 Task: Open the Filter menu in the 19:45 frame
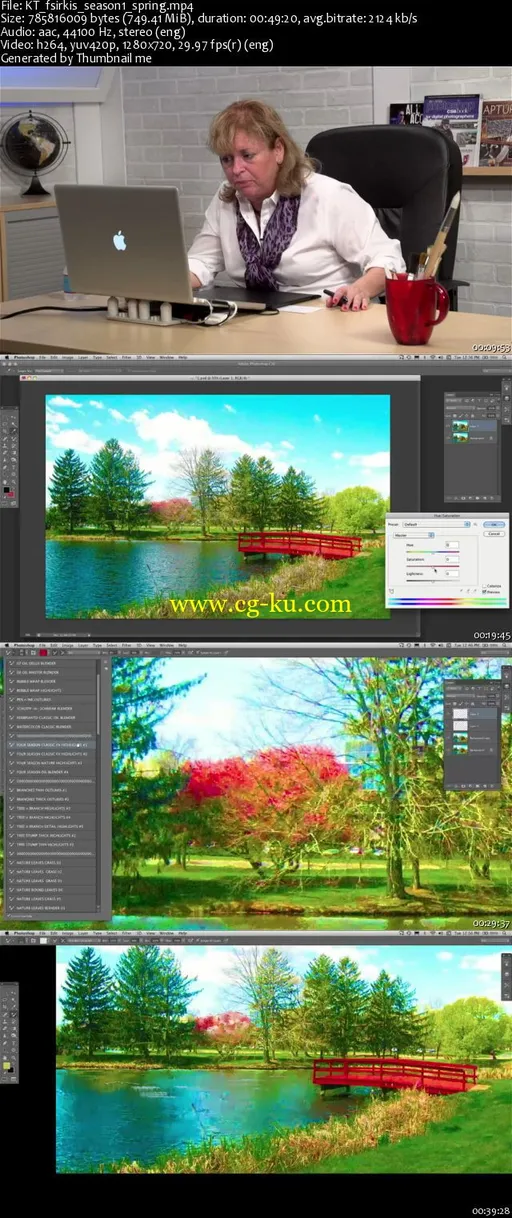click(x=127, y=357)
